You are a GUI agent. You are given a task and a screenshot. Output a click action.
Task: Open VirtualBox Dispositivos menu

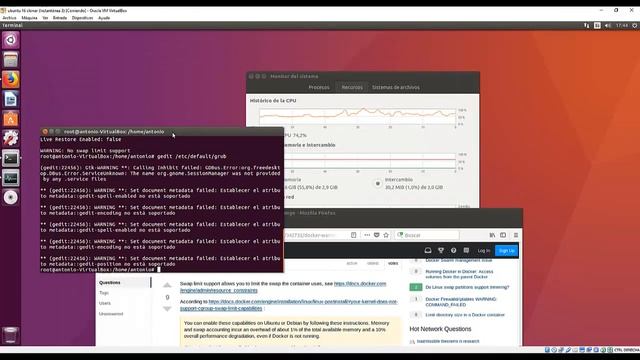[x=82, y=18]
